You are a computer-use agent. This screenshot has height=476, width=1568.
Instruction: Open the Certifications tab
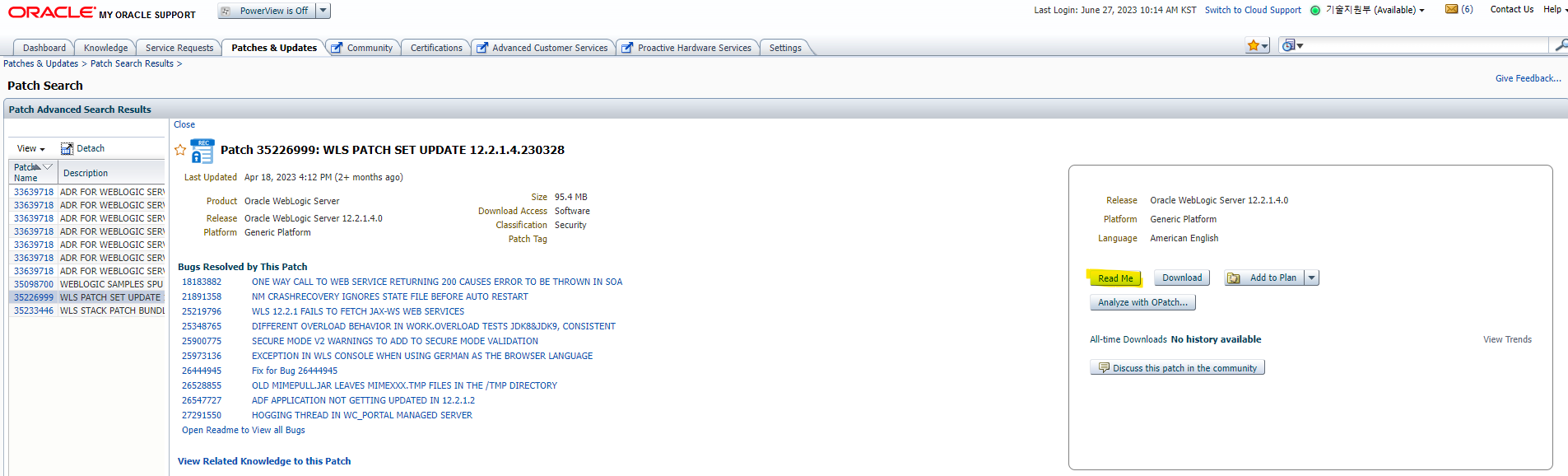pyautogui.click(x=436, y=48)
